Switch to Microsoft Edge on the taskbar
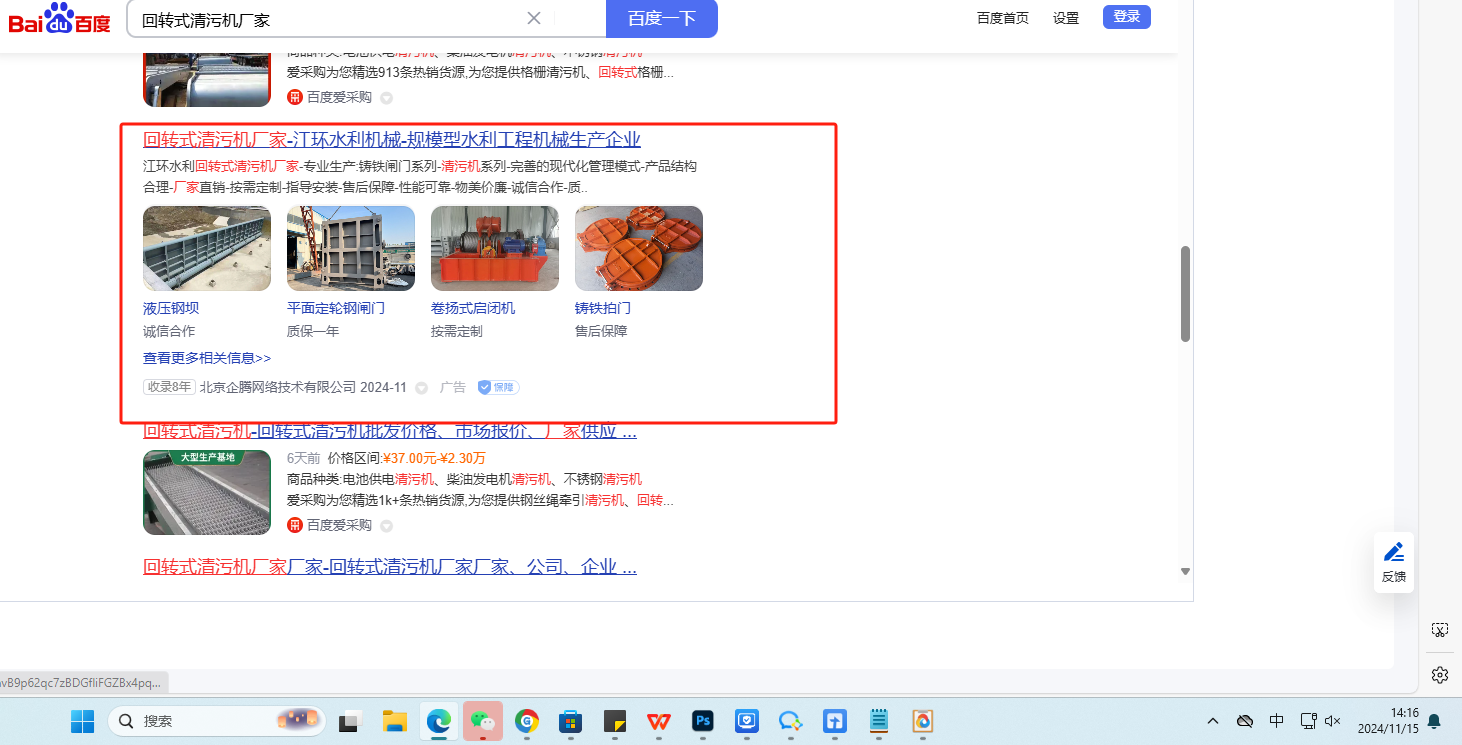This screenshot has width=1462, height=745. tap(439, 721)
